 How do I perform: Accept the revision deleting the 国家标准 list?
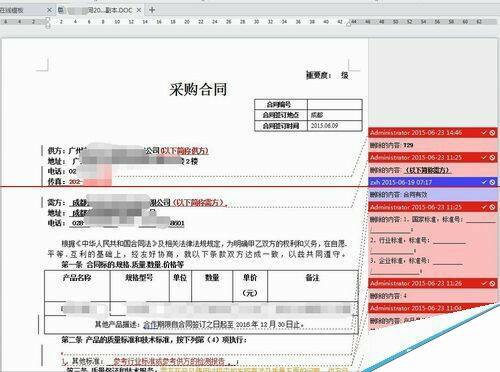484,207
